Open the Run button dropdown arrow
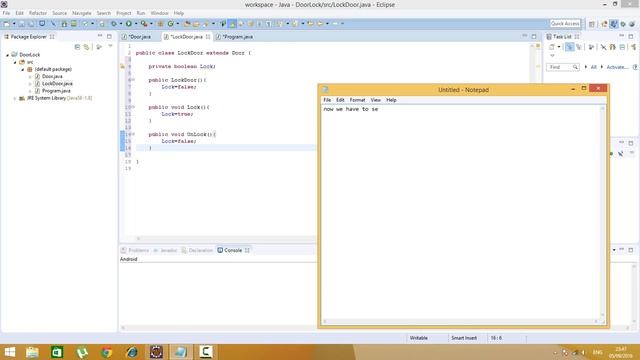 pyautogui.click(x=136, y=24)
